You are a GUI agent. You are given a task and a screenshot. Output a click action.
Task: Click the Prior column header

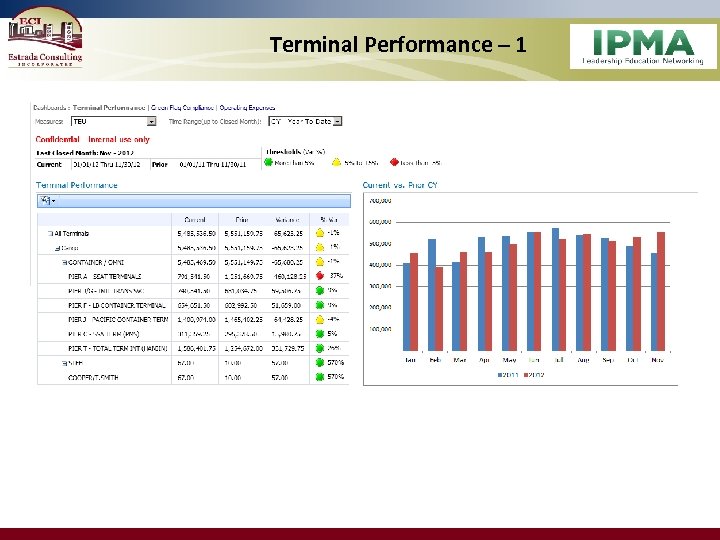point(242,220)
